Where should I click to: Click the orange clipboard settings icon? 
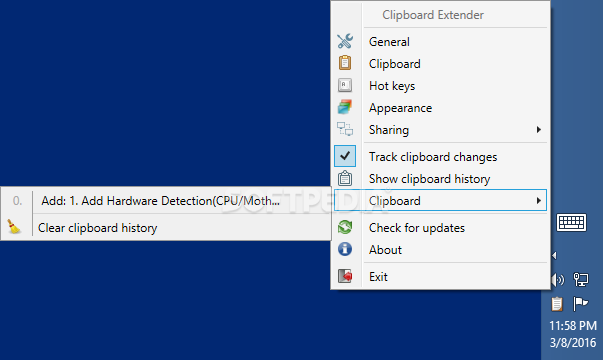tap(345, 63)
